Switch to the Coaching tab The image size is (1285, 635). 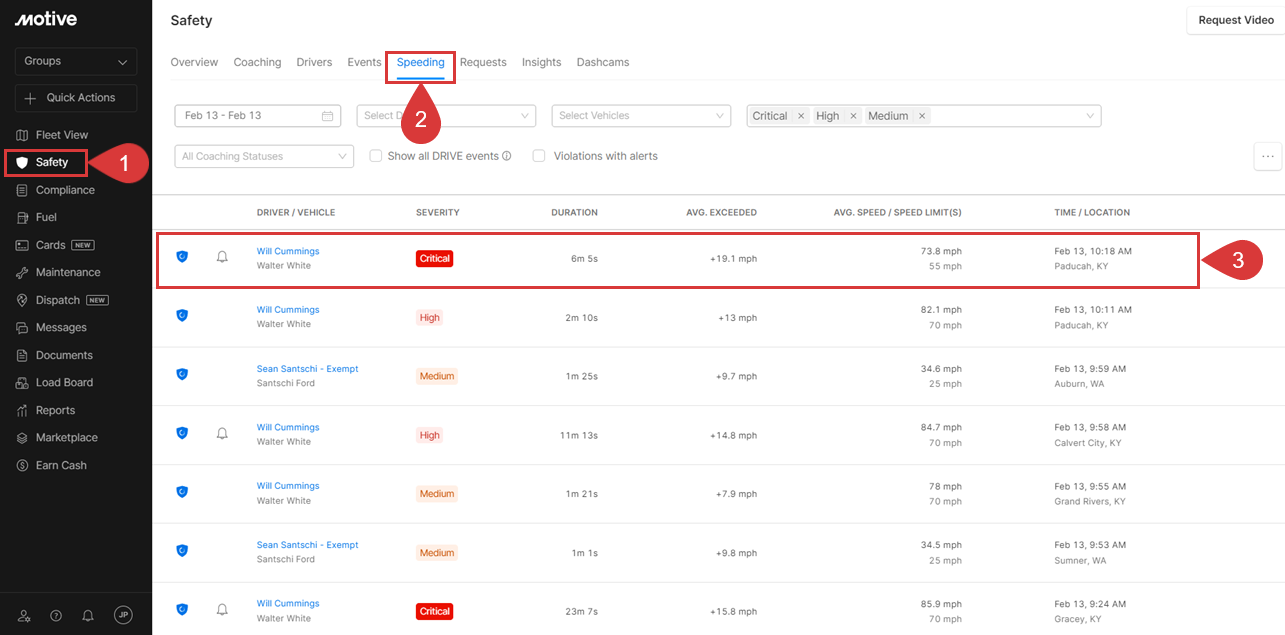257,62
